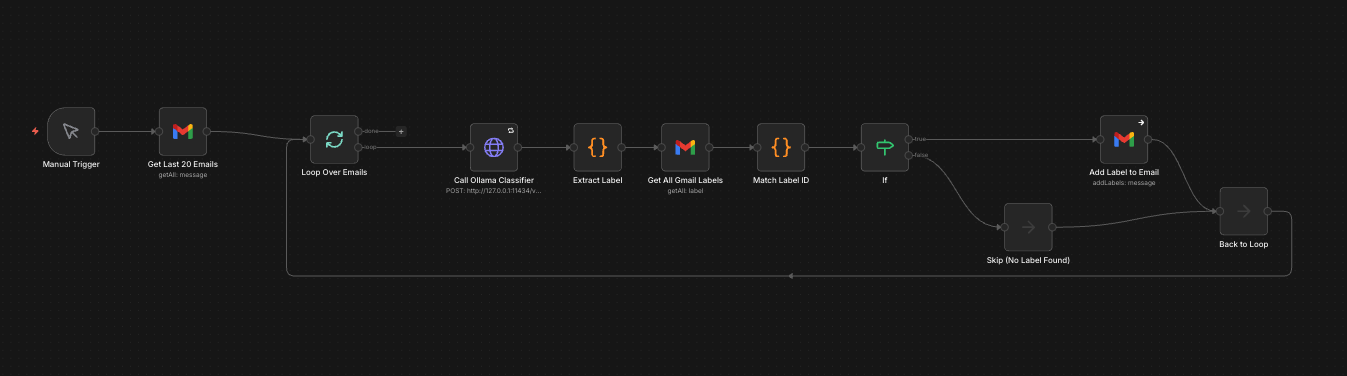Screen dimensions: 1347x376
Task: Click the Skip node's input connector
Action: (x=1004, y=227)
